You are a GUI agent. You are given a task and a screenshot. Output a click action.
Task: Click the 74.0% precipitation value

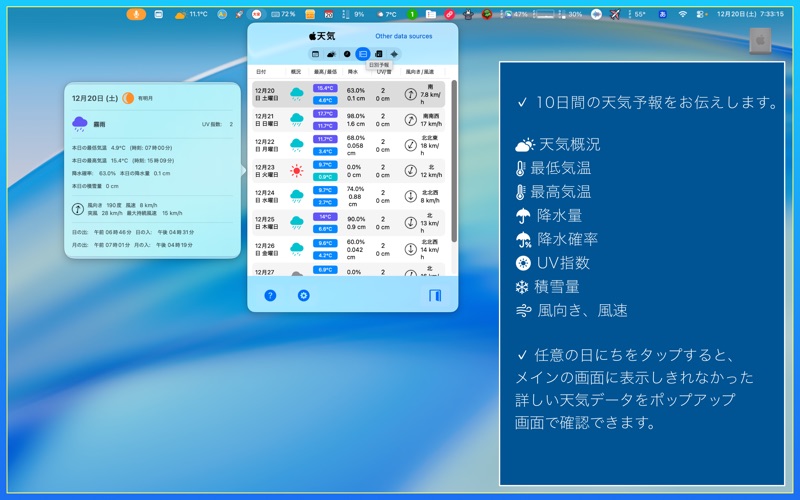[356, 189]
